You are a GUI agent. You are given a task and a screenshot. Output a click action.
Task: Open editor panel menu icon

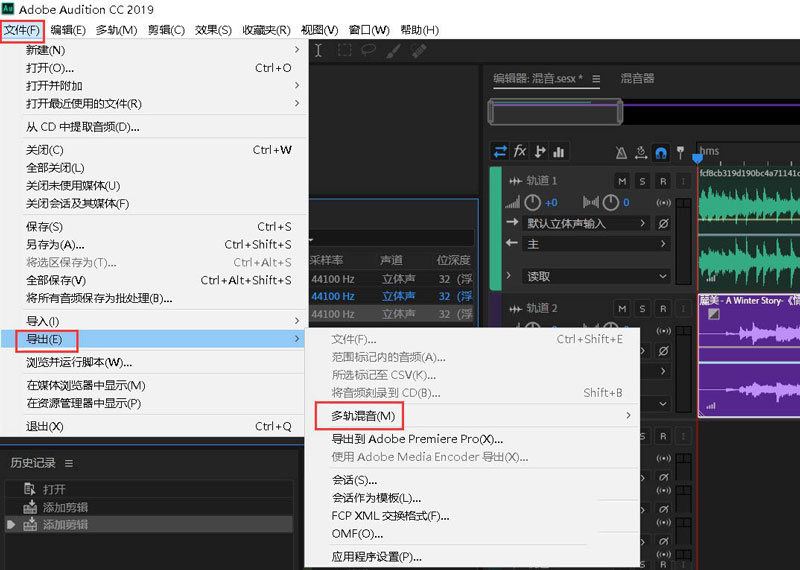point(596,79)
